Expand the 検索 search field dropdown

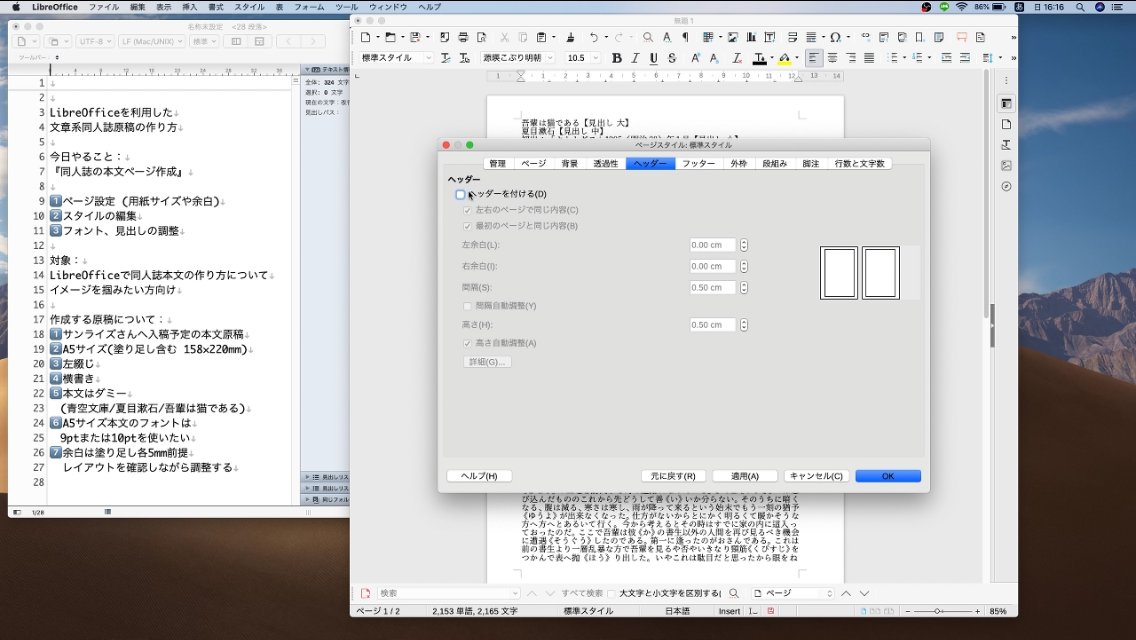[x=515, y=594]
